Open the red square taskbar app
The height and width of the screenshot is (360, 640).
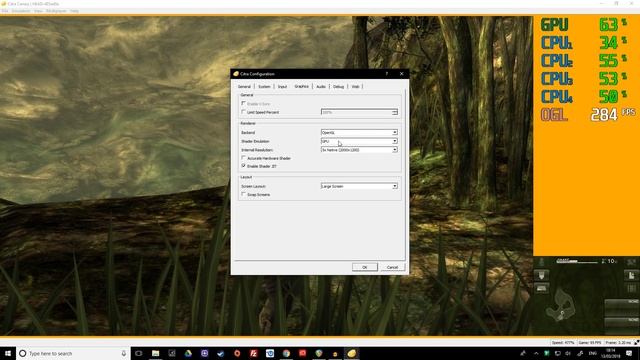[x=302, y=353]
